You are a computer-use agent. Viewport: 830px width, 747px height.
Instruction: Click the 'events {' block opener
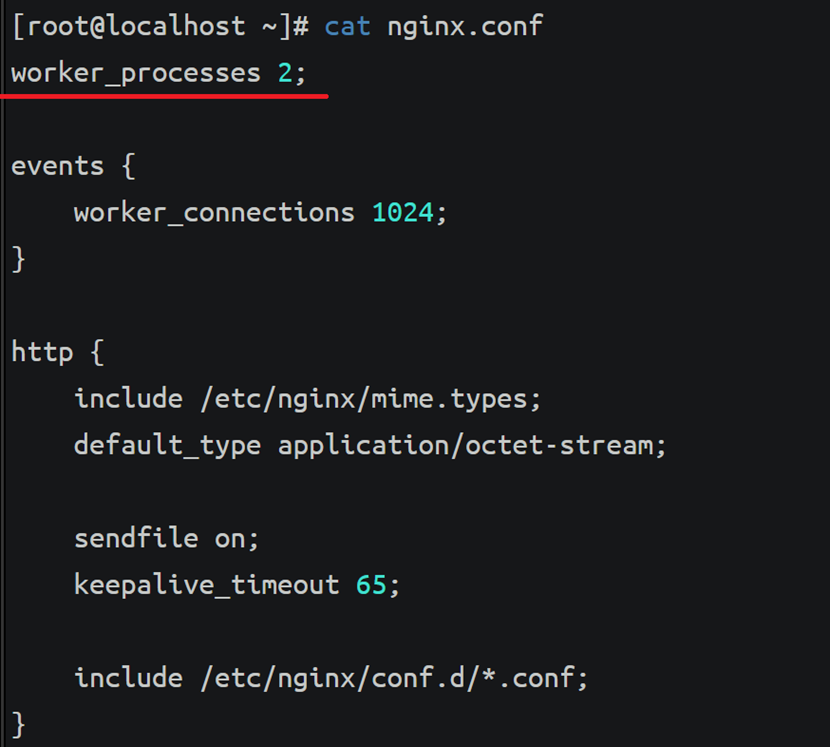point(74,166)
